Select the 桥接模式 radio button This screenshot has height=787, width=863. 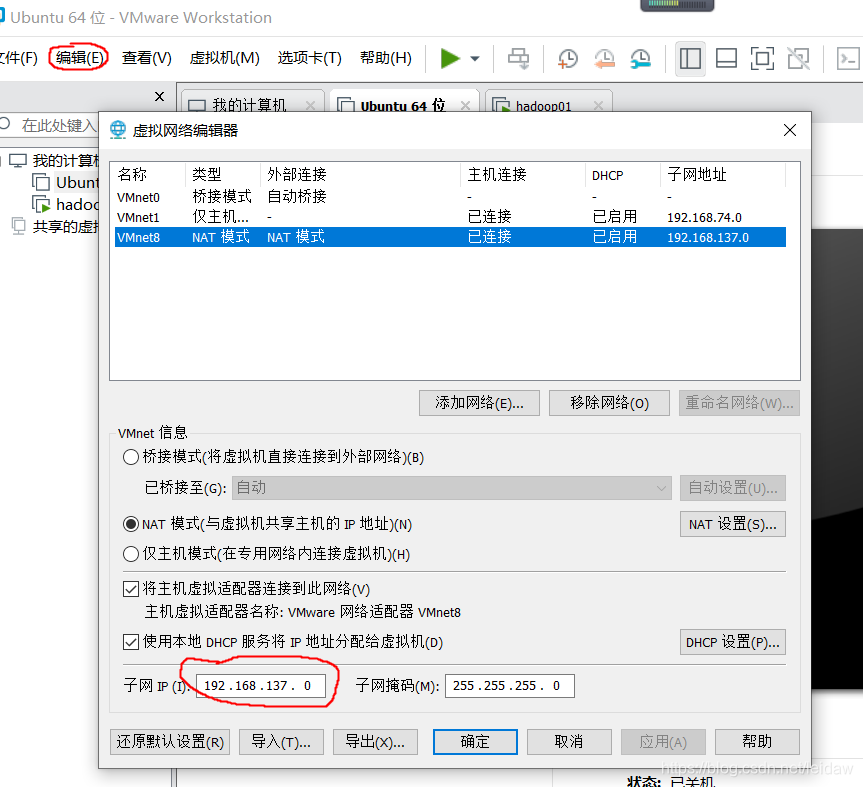pos(131,457)
